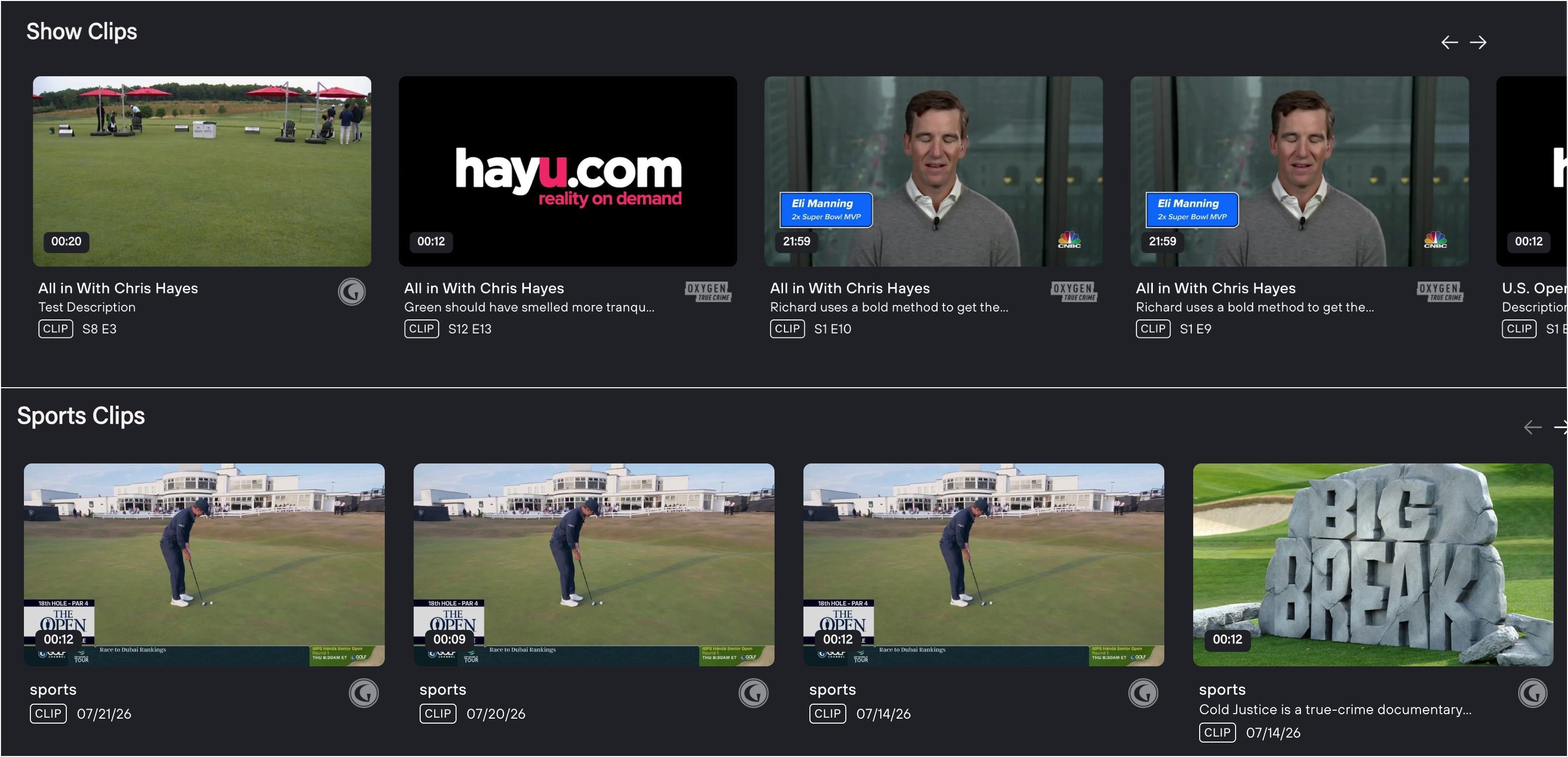Click the Show Clips next arrow
The image size is (1568, 757).
(x=1478, y=42)
